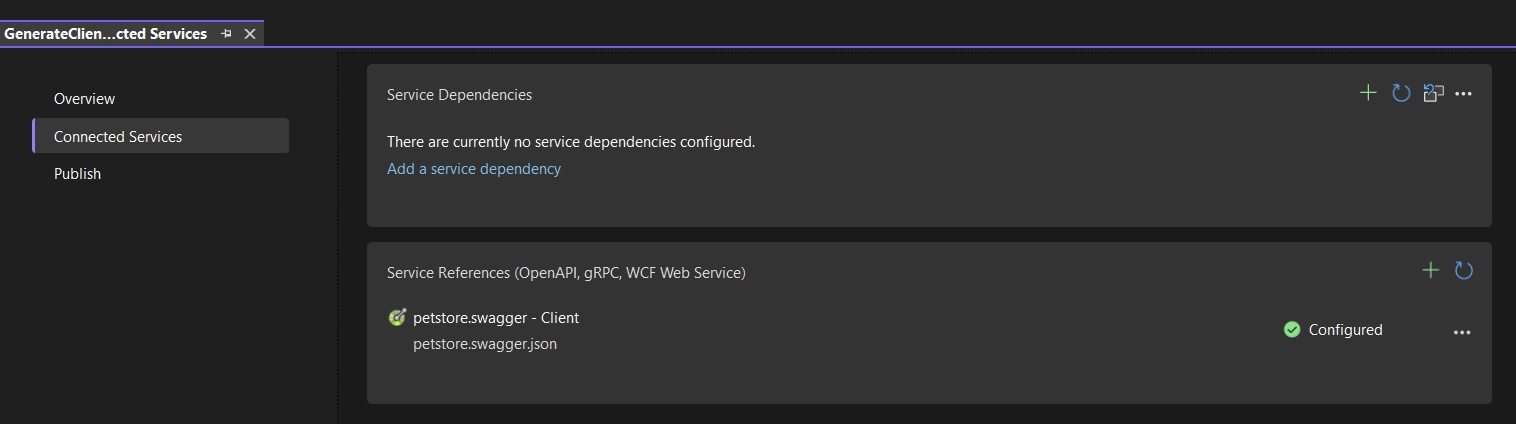
Task: Click the petstore.swagger.json file name
Action: point(485,344)
